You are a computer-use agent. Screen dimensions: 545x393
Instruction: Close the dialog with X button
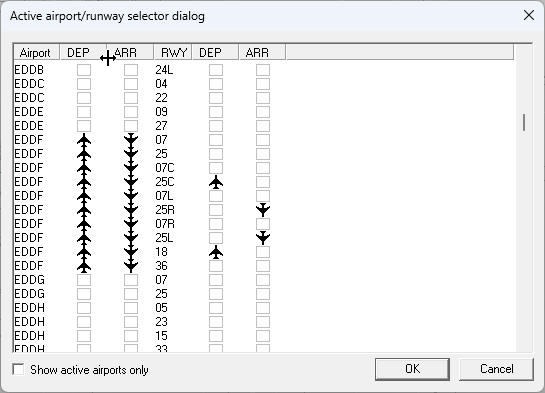529,15
